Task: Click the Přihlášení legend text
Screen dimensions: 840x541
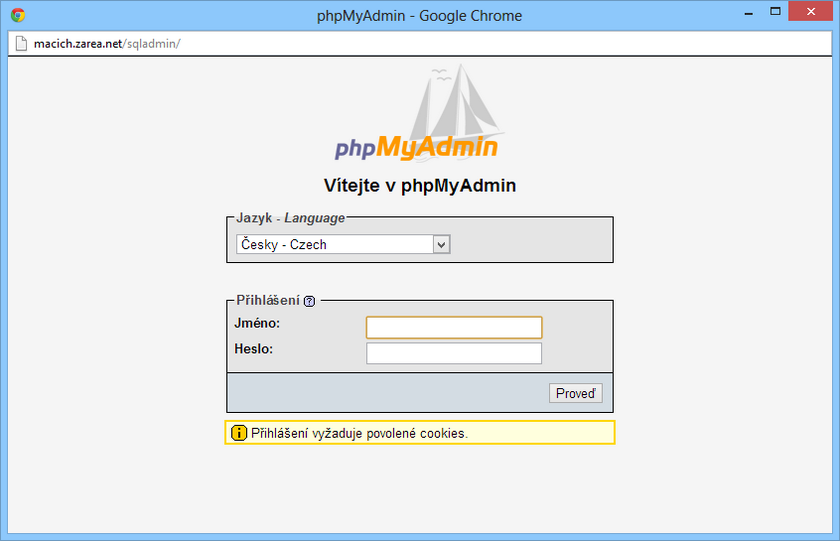Action: [267, 300]
